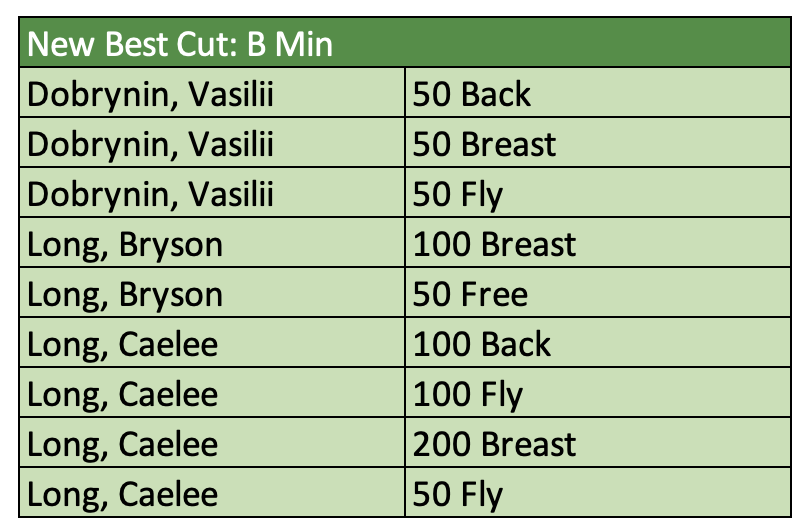Image resolution: width=806 pixels, height=530 pixels.
Task: Select the '100 Back' event cell
Action: tap(481, 344)
